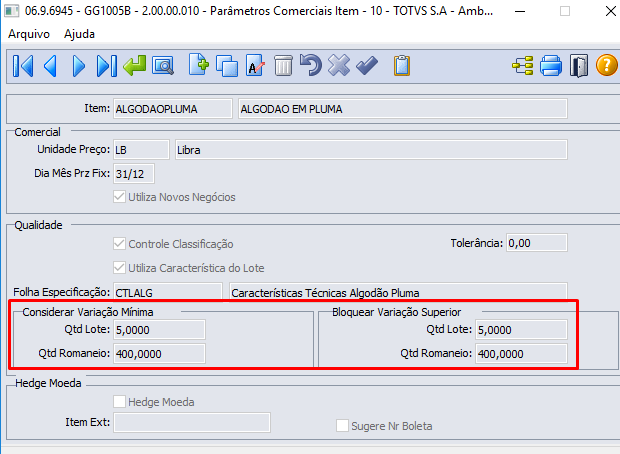Click Qtd Lote under Bloquear Variação Superior

click(x=521, y=329)
